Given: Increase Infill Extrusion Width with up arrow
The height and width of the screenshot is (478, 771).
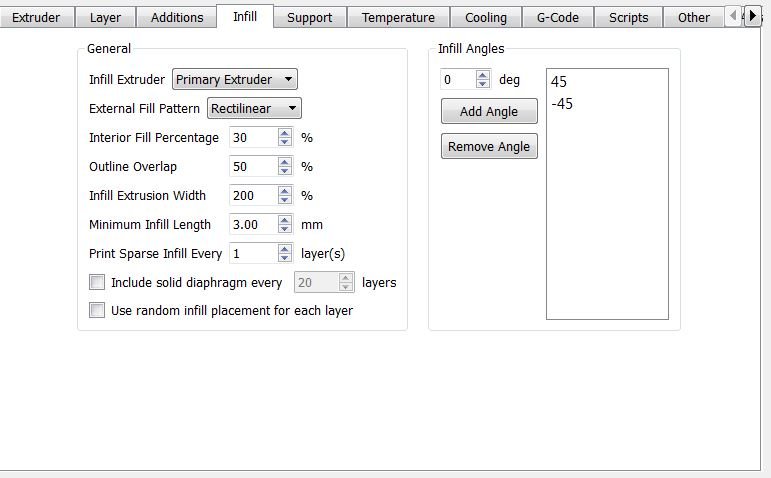Looking at the screenshot, I should pos(284,191).
